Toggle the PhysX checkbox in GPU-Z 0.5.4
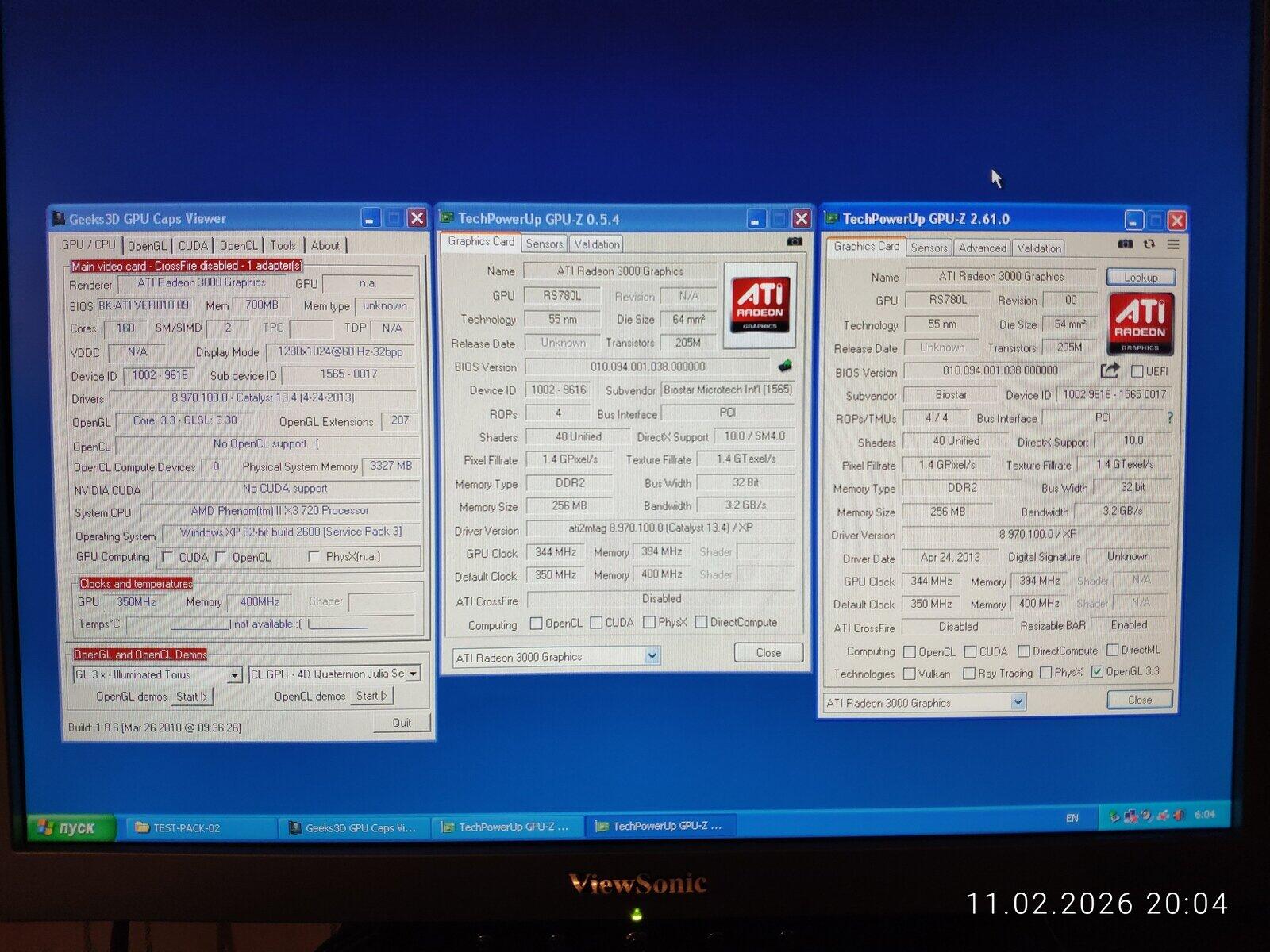Screen dimensions: 1270x952 point(648,622)
